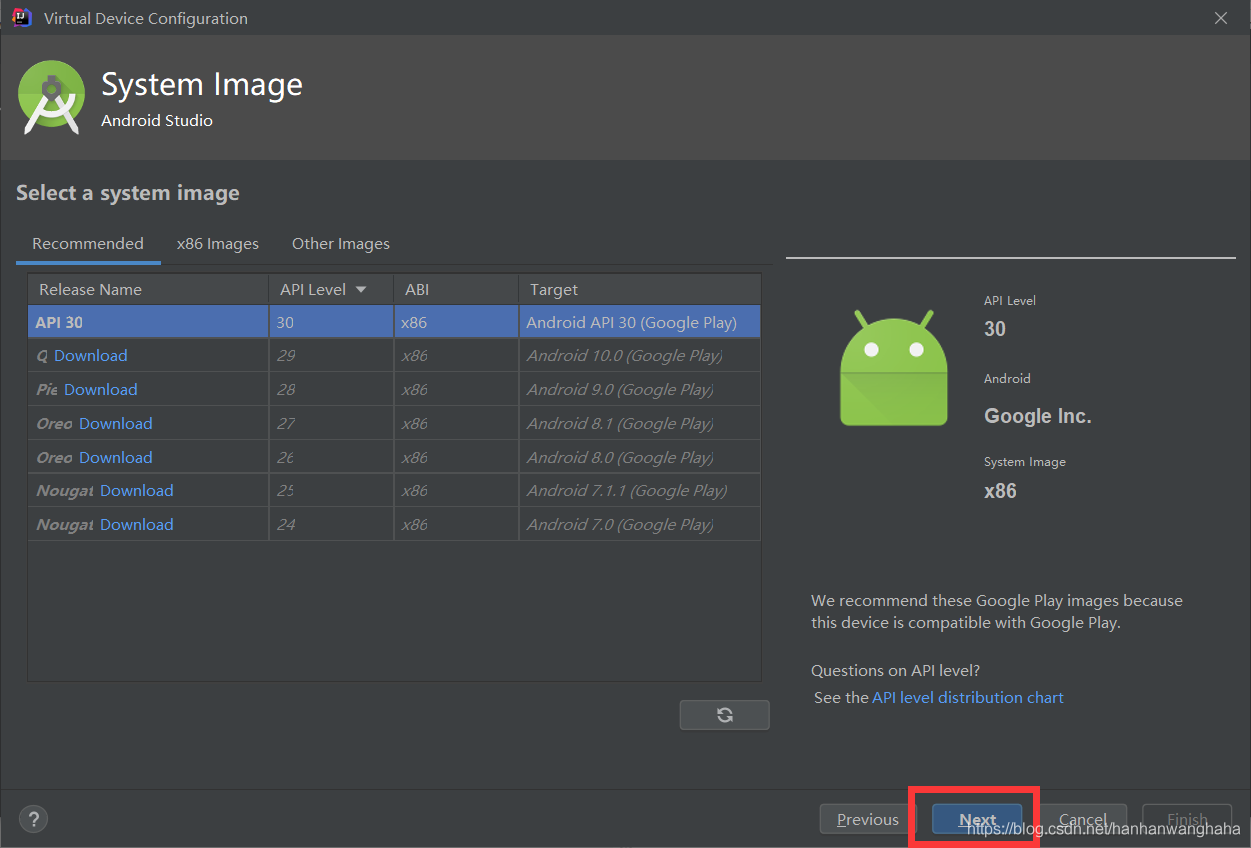Image resolution: width=1251 pixels, height=848 pixels.
Task: Switch to the Other Images tab
Action: 340,243
